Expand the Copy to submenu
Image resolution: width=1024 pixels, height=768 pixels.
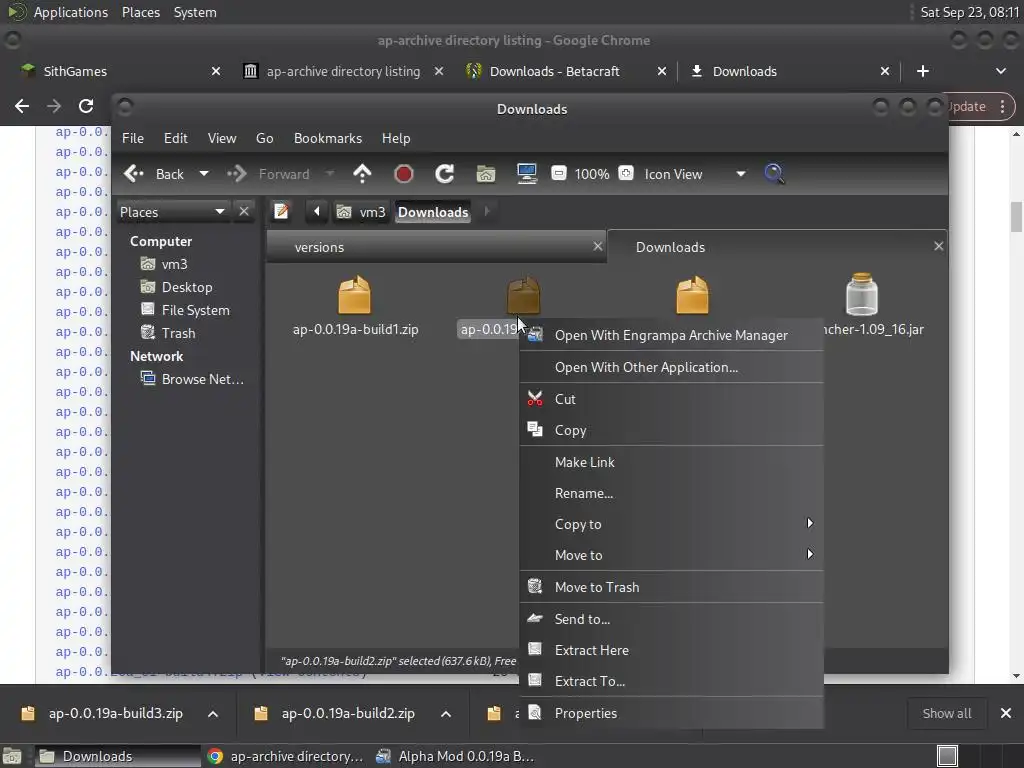671,524
